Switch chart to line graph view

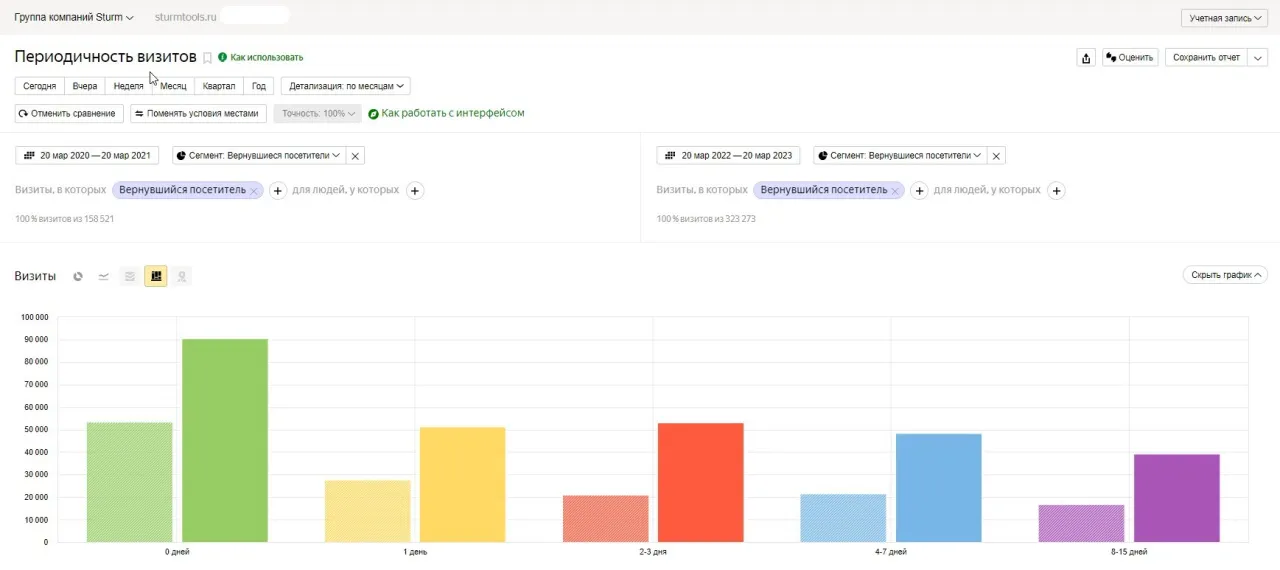pos(103,276)
